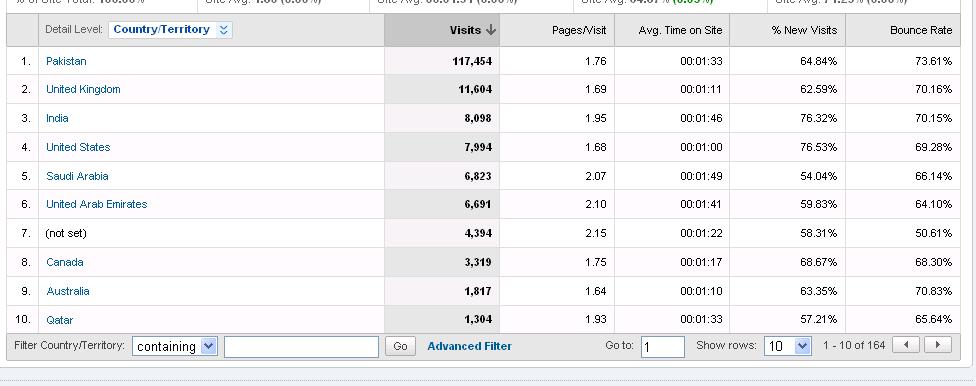Select the 4,394 visits value
This screenshot has width=976, height=386.
[478, 233]
